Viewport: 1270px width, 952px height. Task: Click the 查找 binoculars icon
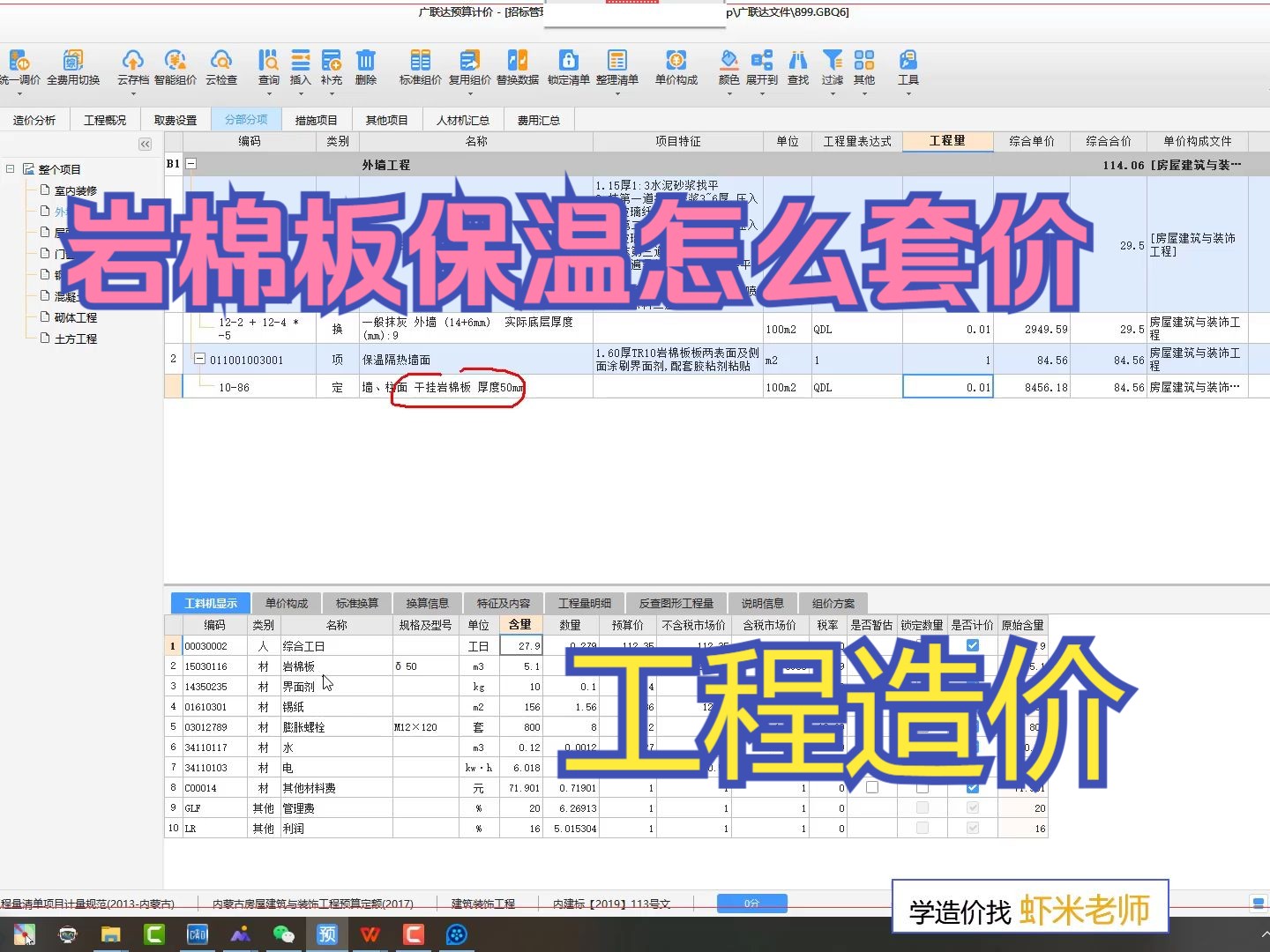(798, 61)
